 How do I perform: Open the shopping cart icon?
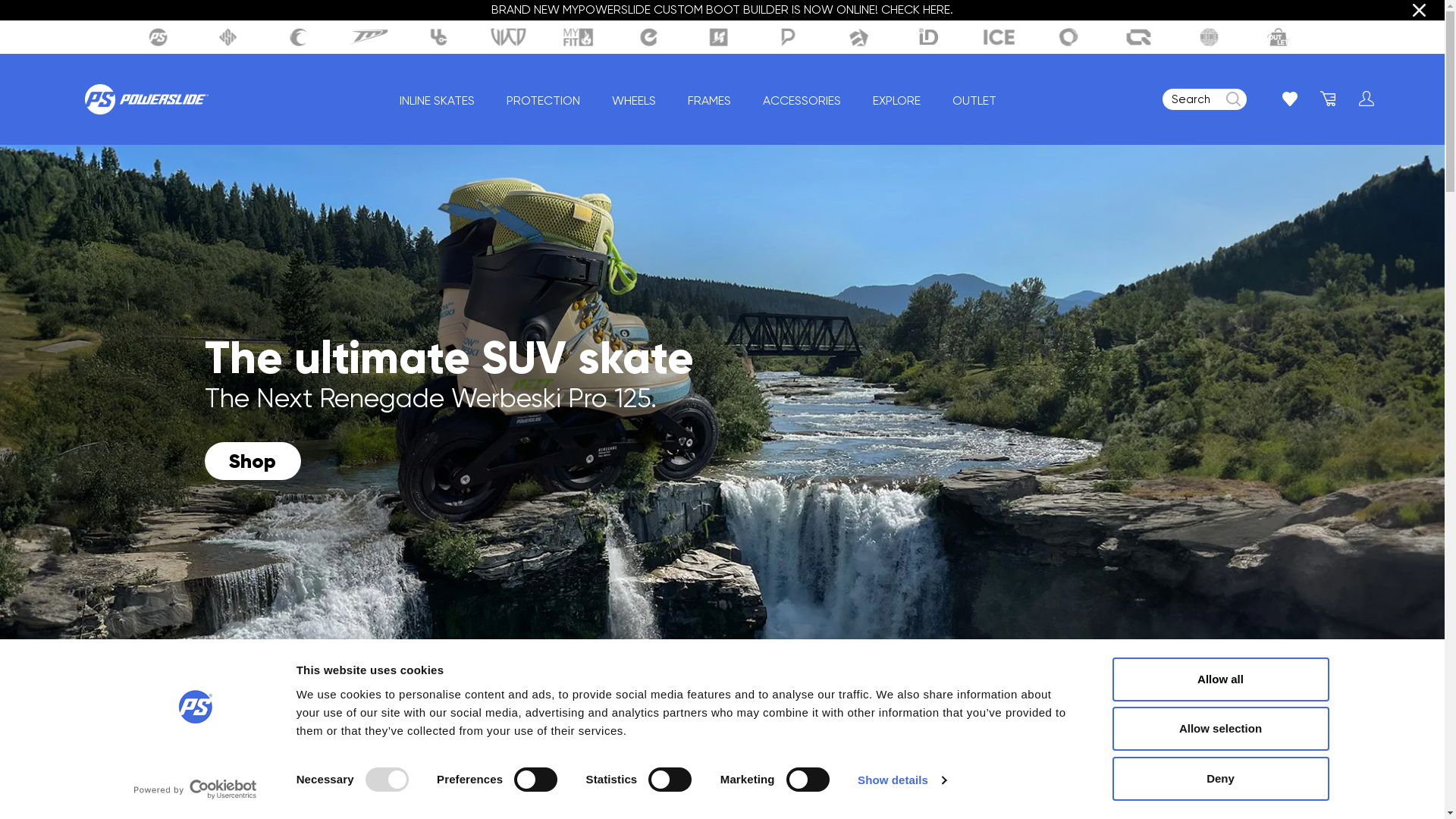pyautogui.click(x=1328, y=99)
